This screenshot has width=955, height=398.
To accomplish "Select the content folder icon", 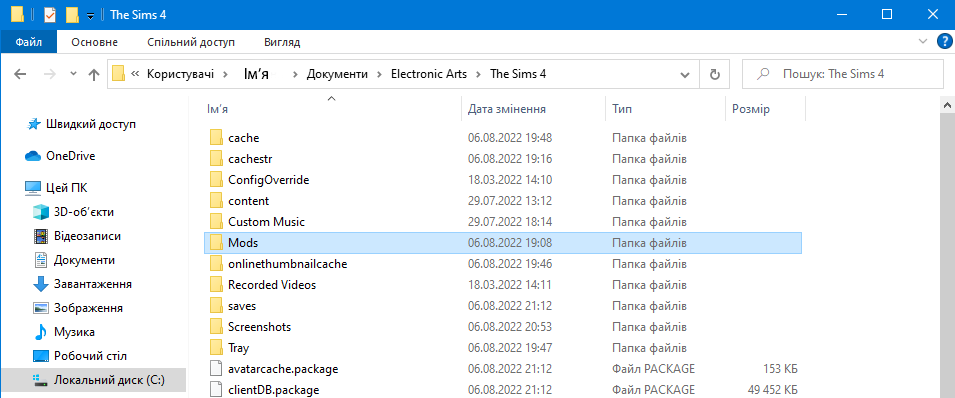I will click(x=216, y=201).
